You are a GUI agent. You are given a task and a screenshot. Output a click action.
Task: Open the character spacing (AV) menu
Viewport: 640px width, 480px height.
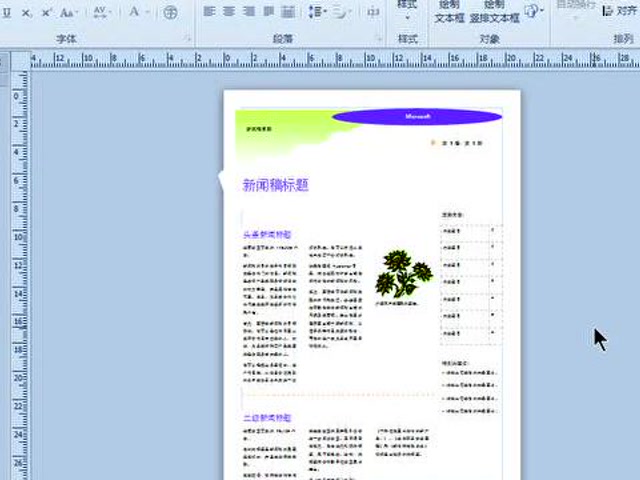102,12
